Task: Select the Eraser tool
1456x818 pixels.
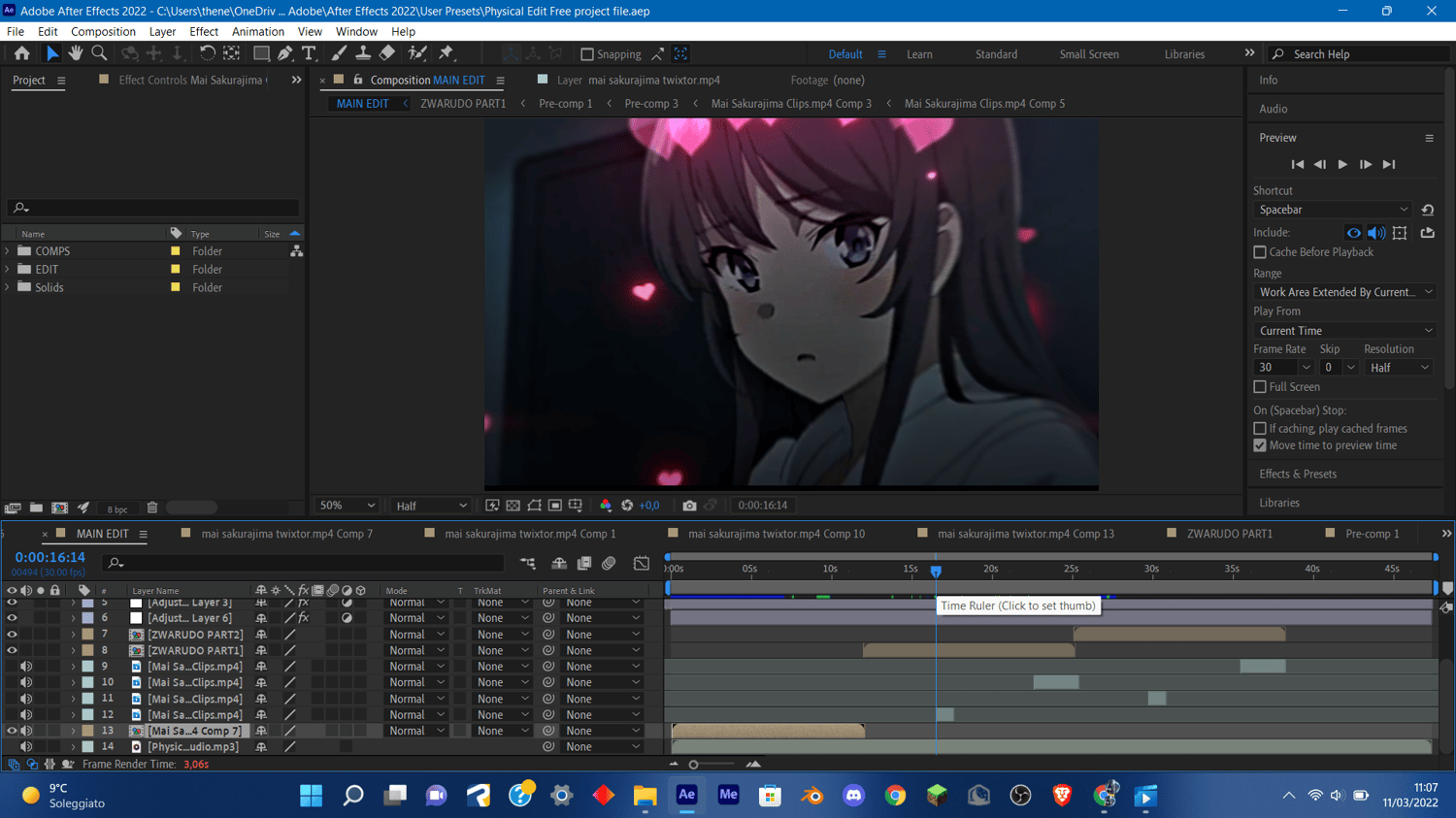Action: click(x=387, y=53)
